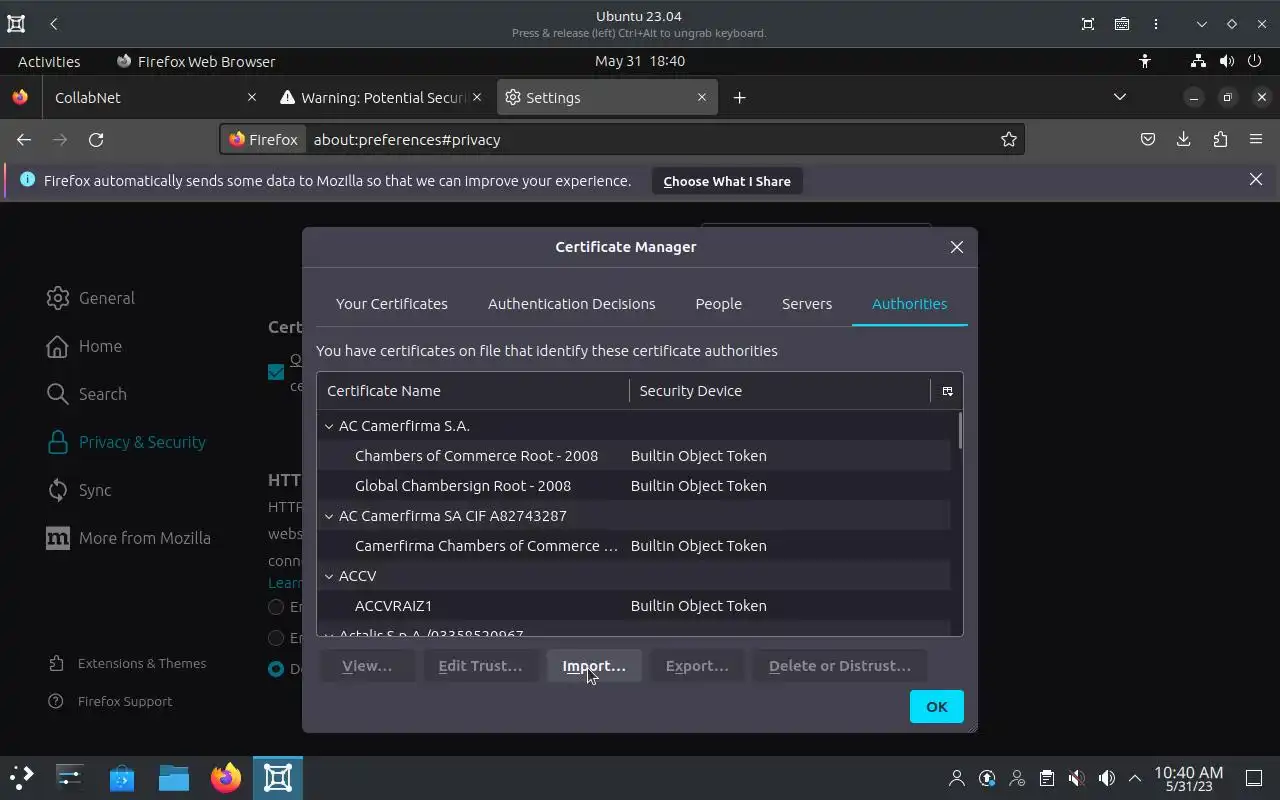Viewport: 1280px width, 800px height.
Task: Open the Firefox downloads panel
Action: [x=1183, y=140]
